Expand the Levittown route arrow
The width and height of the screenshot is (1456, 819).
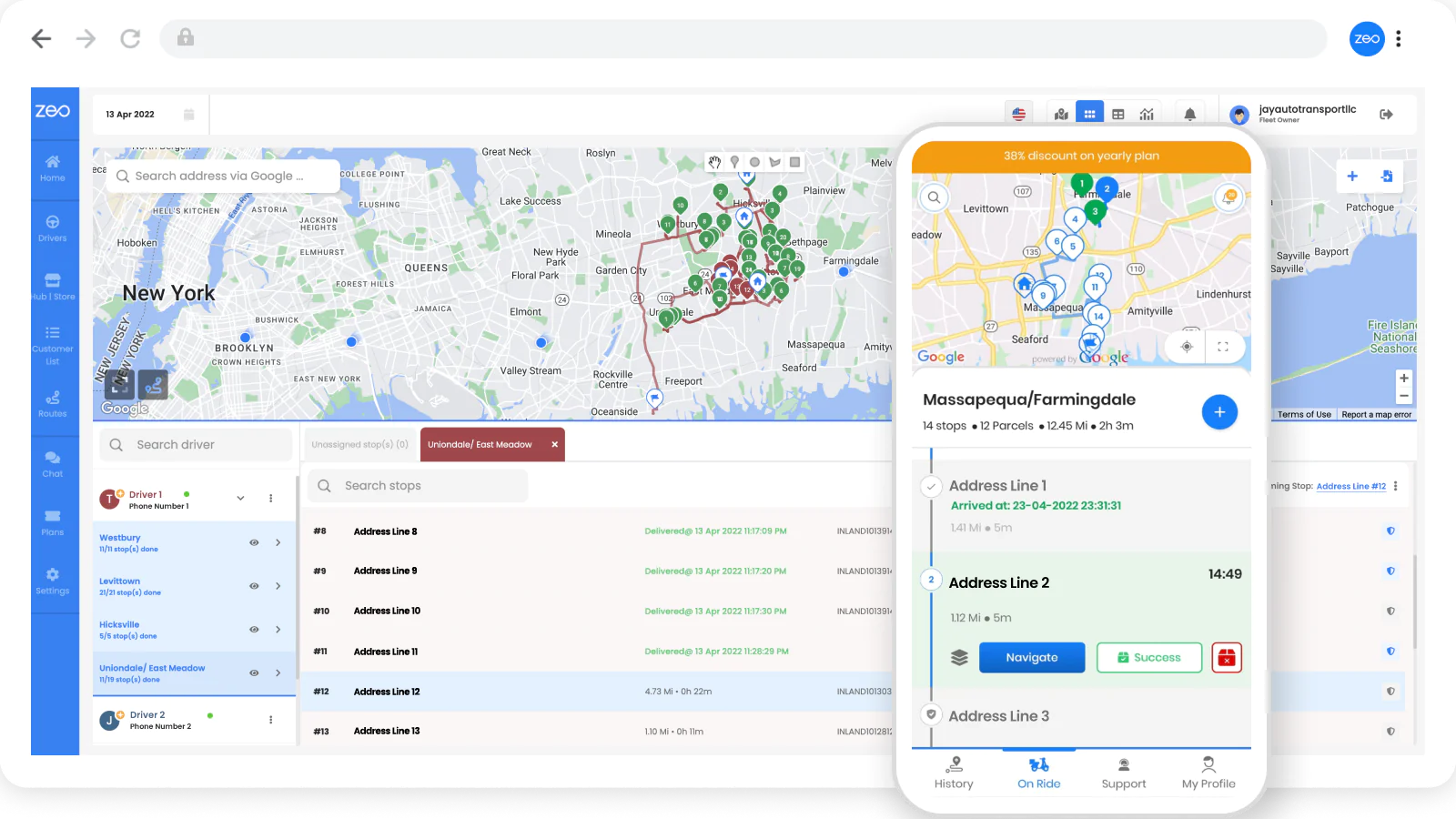278,586
